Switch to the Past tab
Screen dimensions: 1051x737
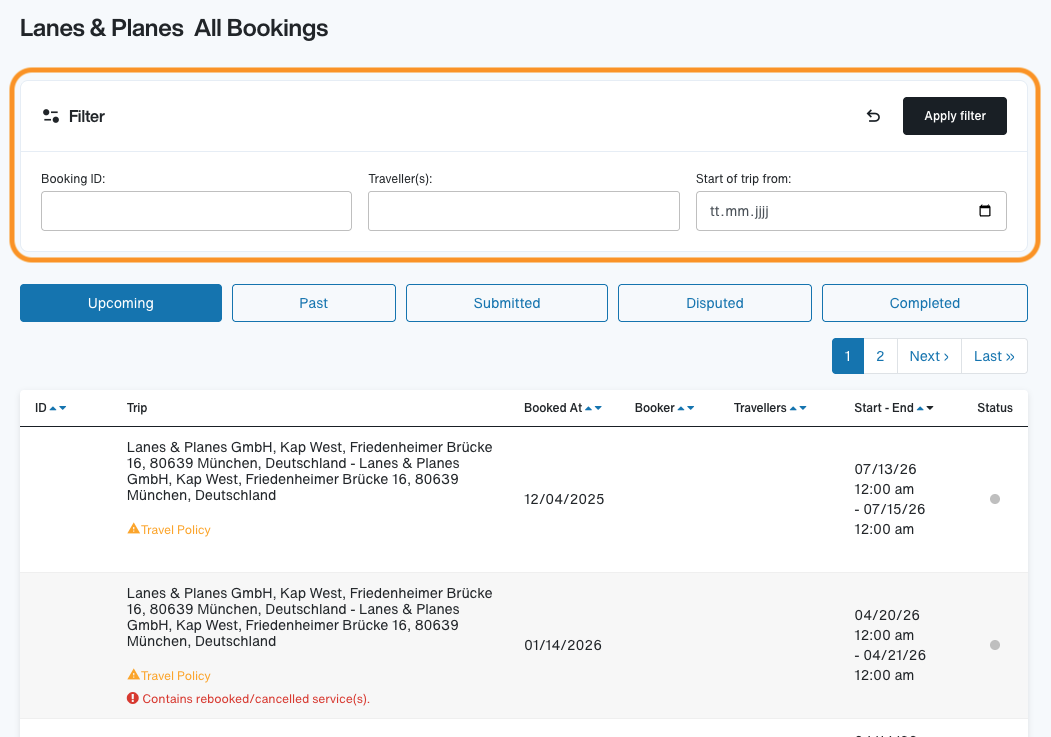314,303
